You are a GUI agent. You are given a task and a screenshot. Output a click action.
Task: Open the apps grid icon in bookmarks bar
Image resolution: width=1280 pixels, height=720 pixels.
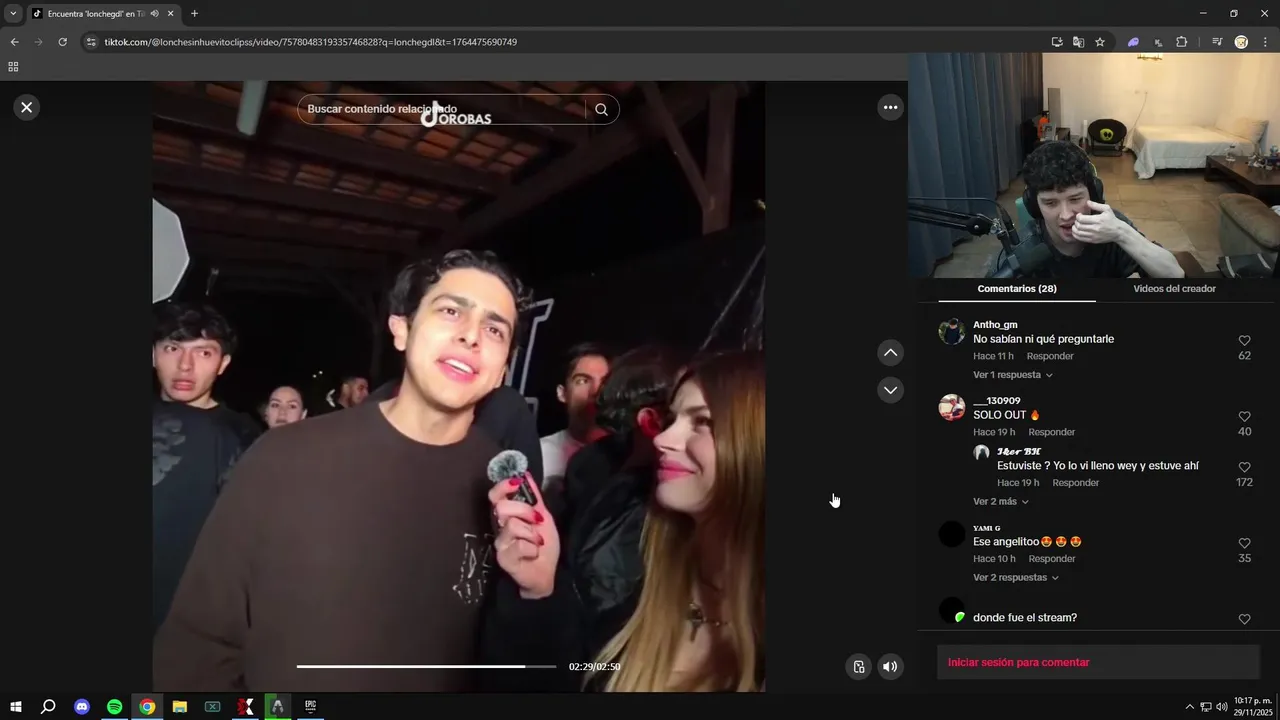tap(13, 67)
